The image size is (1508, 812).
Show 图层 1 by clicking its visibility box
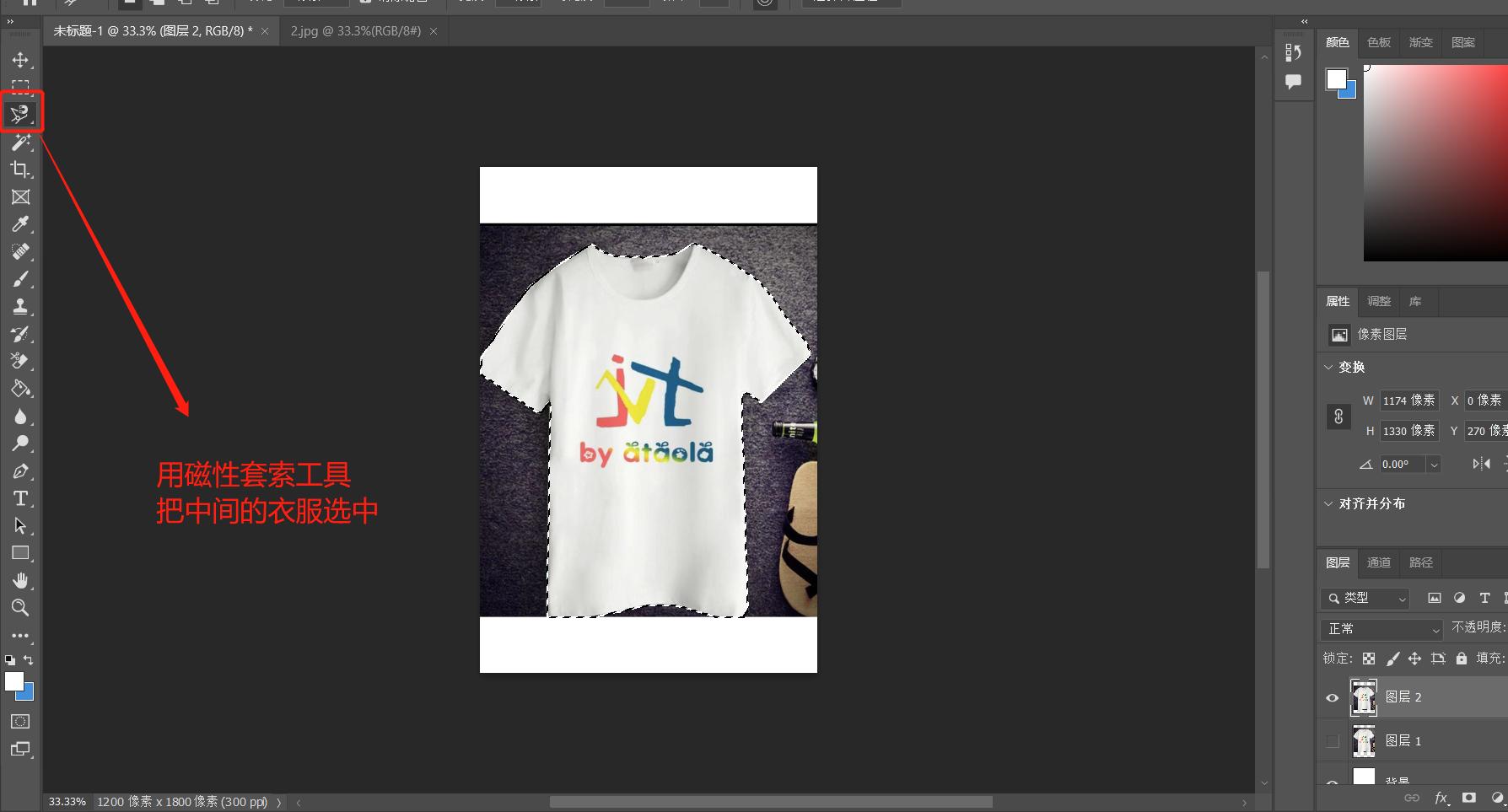coord(1332,741)
